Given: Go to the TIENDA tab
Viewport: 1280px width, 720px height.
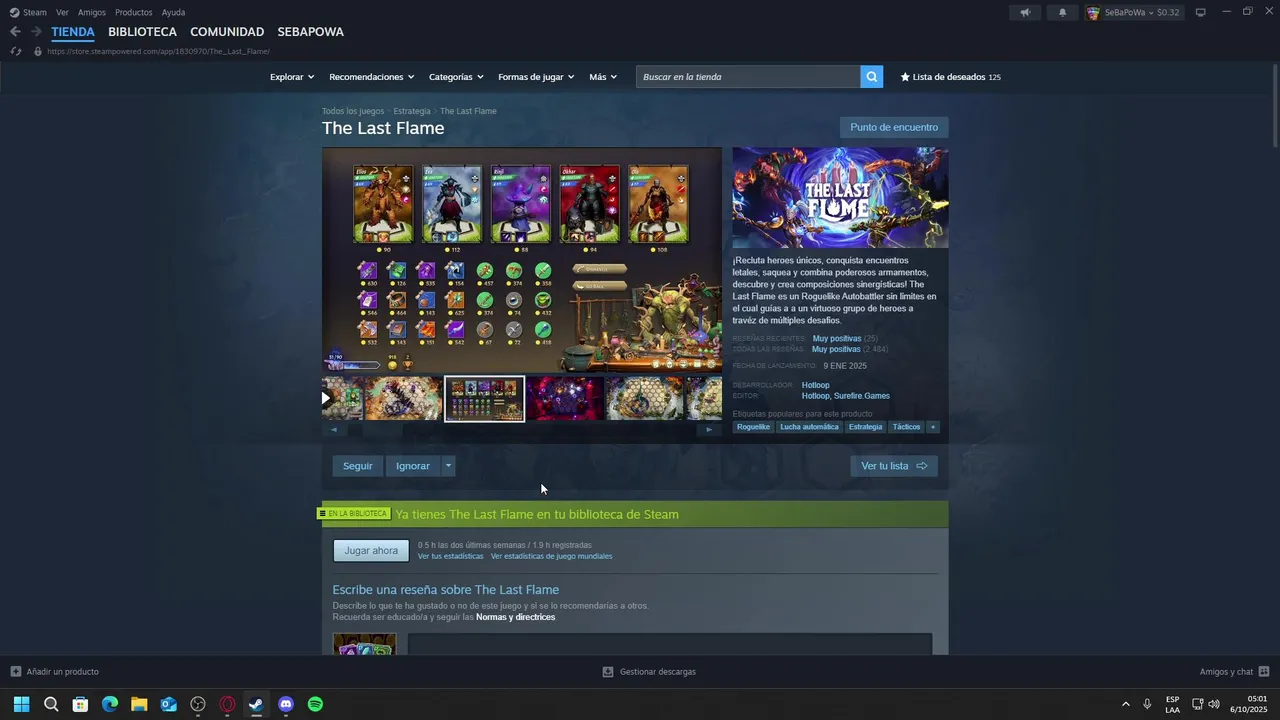Looking at the screenshot, I should (73, 32).
